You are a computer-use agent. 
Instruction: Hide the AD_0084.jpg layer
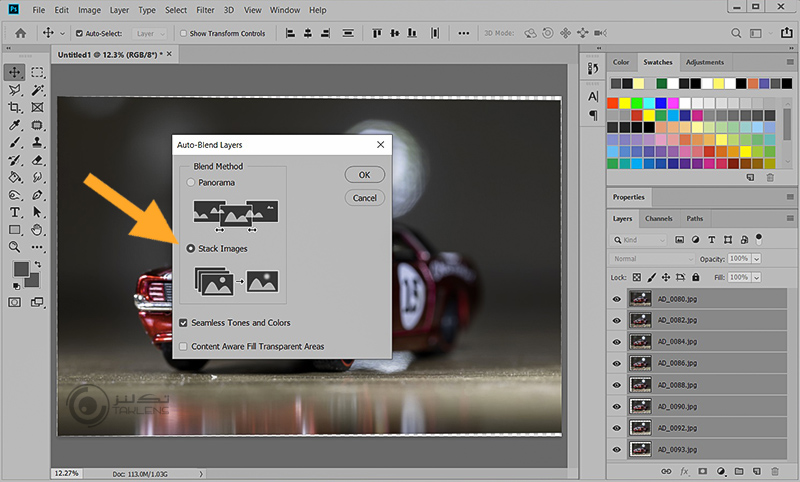tap(617, 343)
